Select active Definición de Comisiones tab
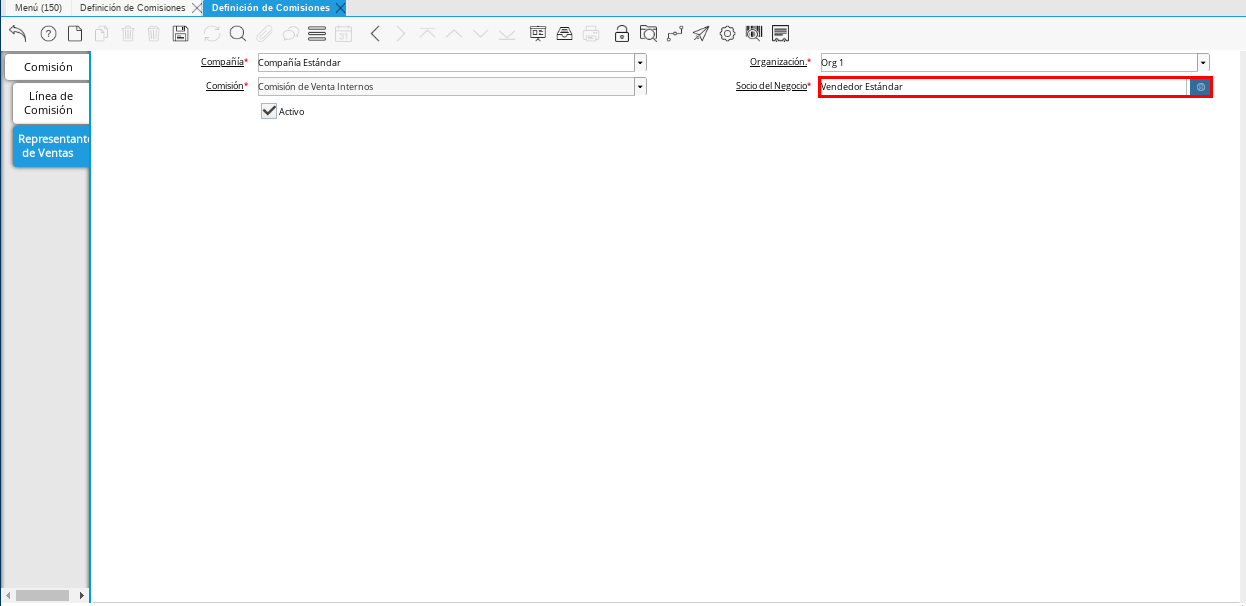The width and height of the screenshot is (1246, 606). click(270, 7)
